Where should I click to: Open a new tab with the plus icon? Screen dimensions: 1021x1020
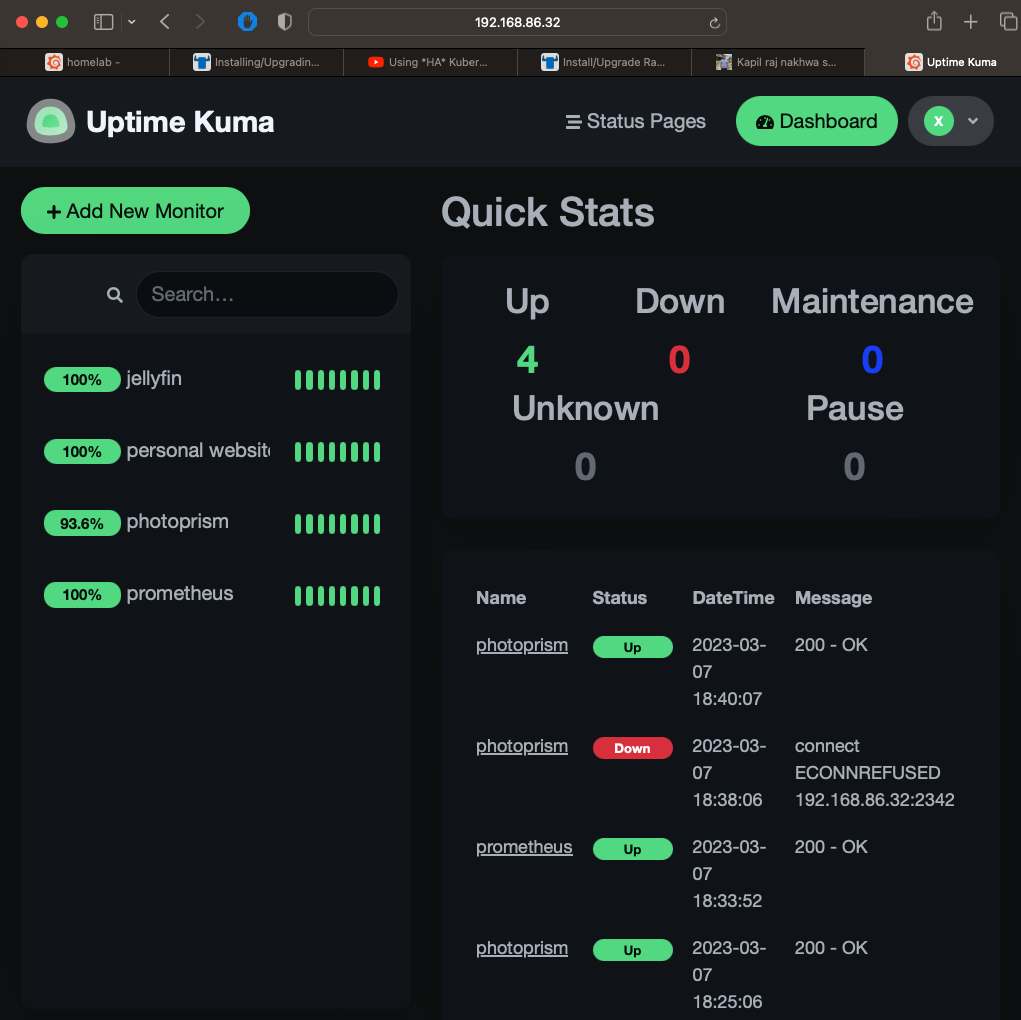pos(971,22)
